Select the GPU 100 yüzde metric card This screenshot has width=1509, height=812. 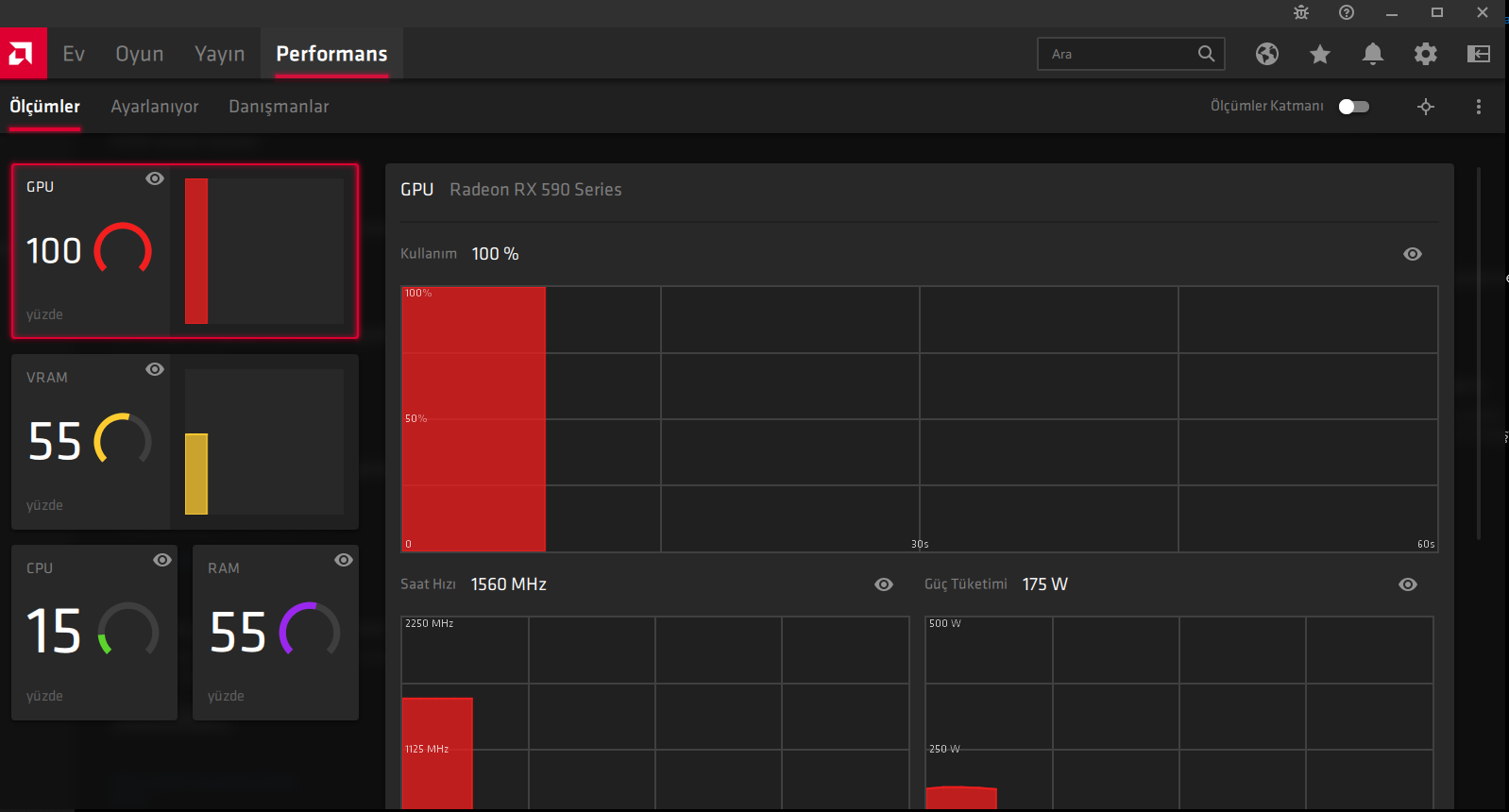tap(185, 251)
